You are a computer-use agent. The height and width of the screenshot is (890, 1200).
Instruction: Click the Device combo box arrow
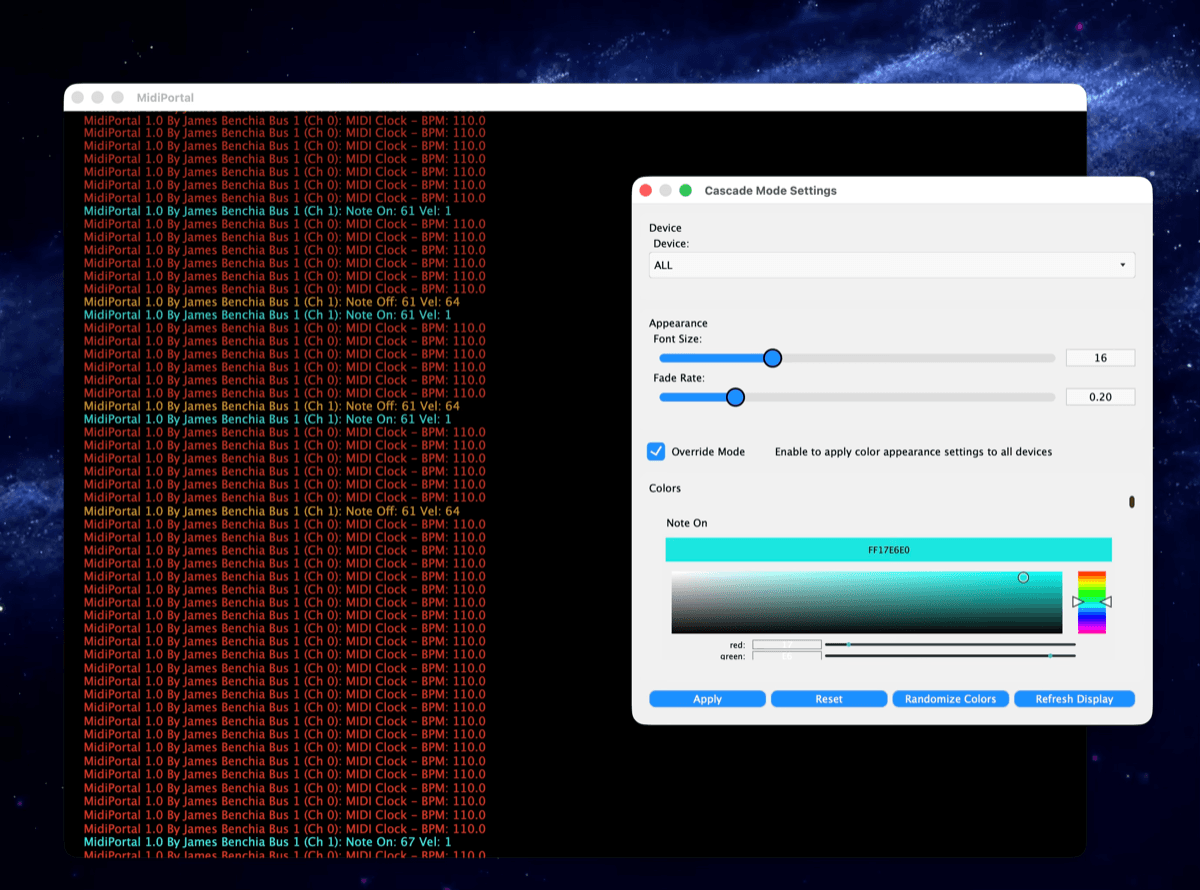coord(1122,265)
